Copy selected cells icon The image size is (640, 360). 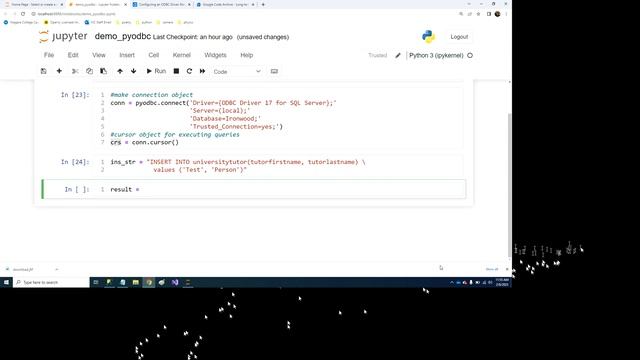(89, 71)
